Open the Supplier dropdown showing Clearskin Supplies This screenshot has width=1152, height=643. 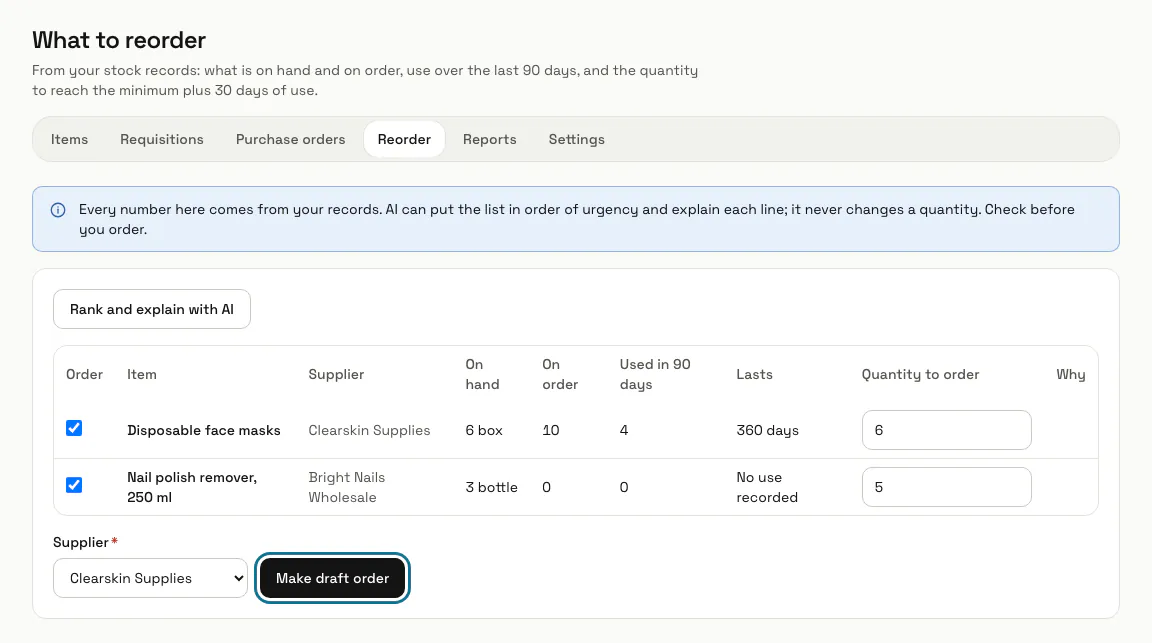[150, 578]
